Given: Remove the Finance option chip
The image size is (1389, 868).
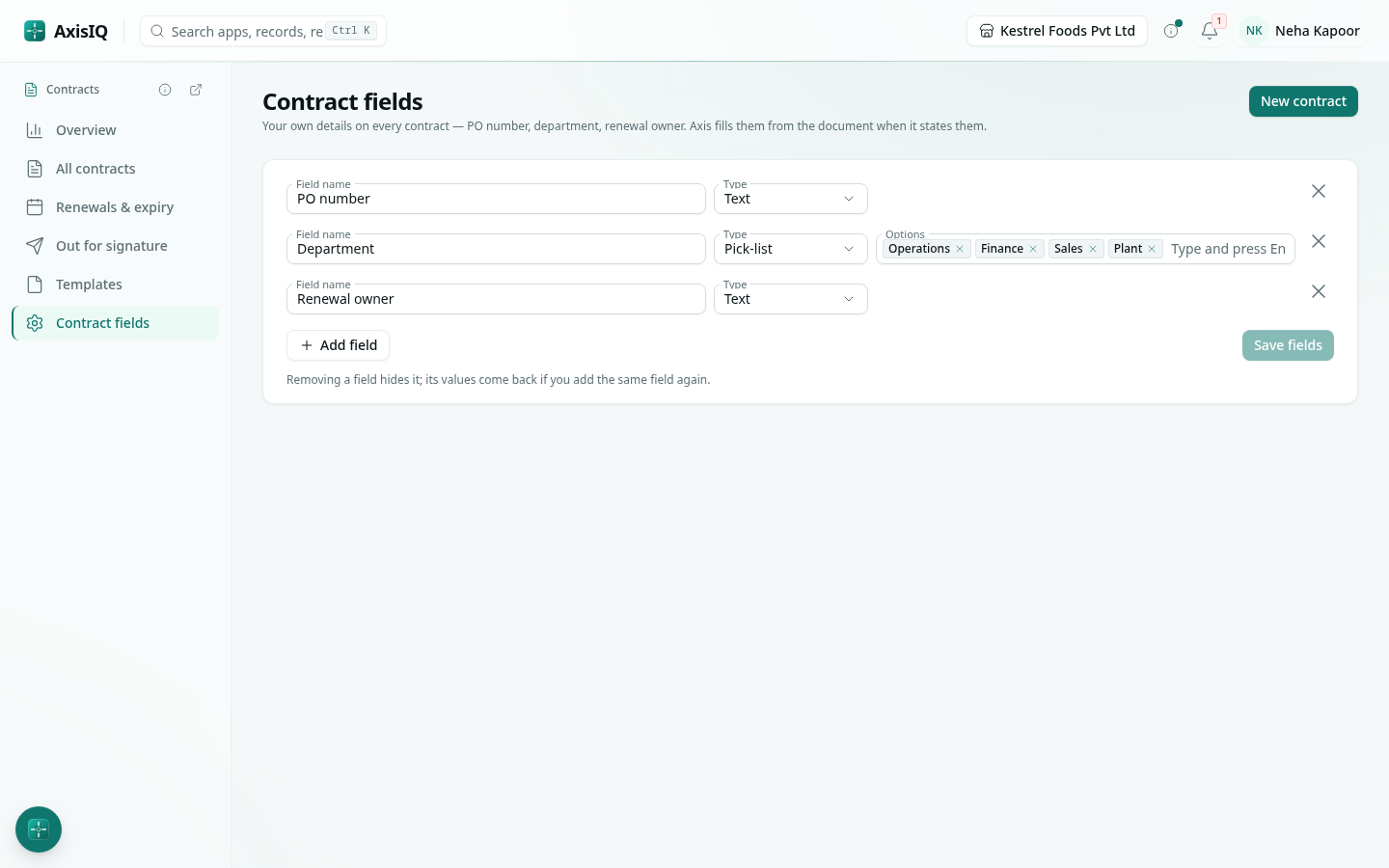Looking at the screenshot, I should [1033, 249].
